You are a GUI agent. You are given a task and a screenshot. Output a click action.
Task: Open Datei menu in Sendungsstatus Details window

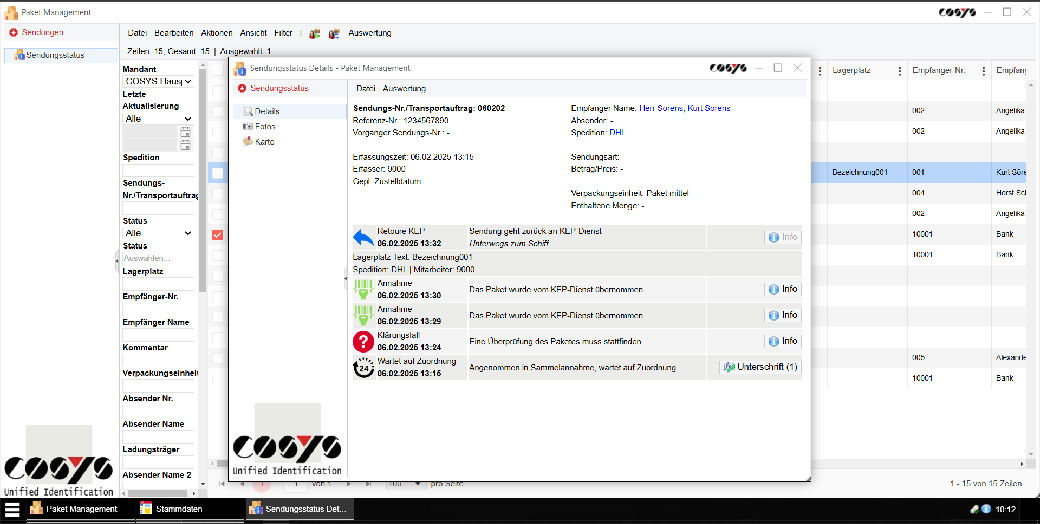[x=365, y=88]
